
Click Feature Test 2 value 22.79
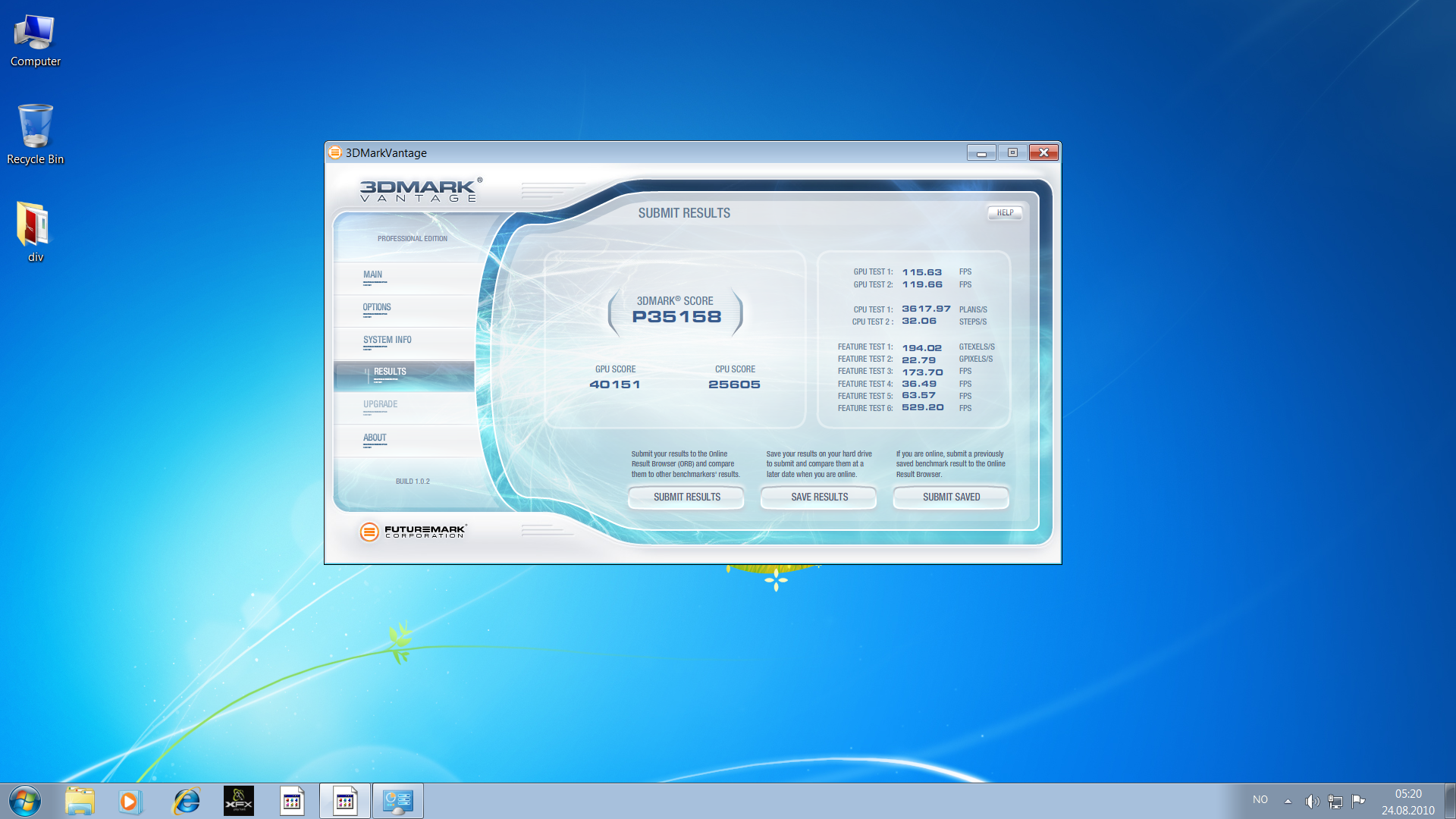click(x=918, y=360)
